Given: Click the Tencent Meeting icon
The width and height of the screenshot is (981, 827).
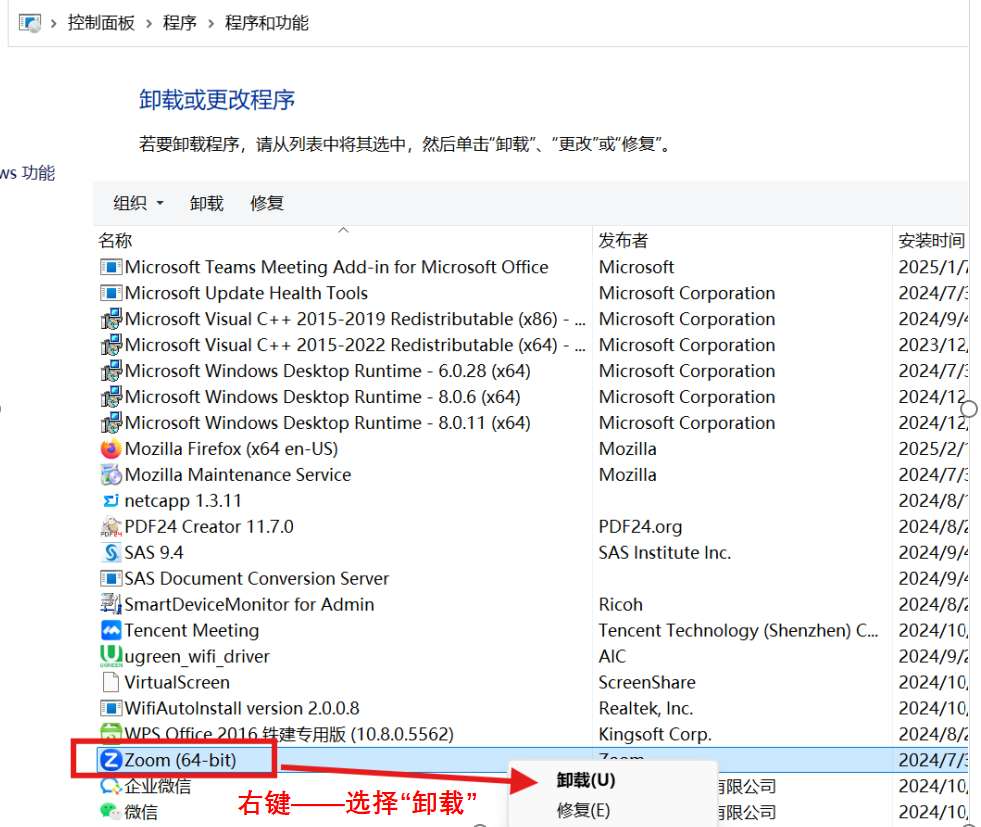Looking at the screenshot, I should (x=111, y=630).
